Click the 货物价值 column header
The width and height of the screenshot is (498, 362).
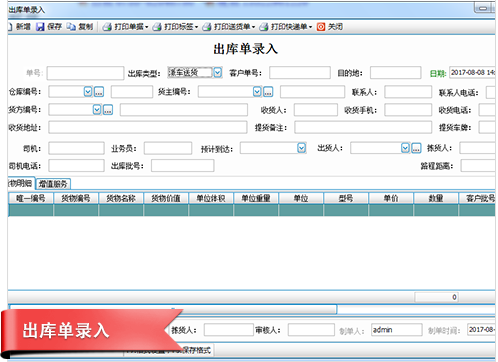coord(166,198)
